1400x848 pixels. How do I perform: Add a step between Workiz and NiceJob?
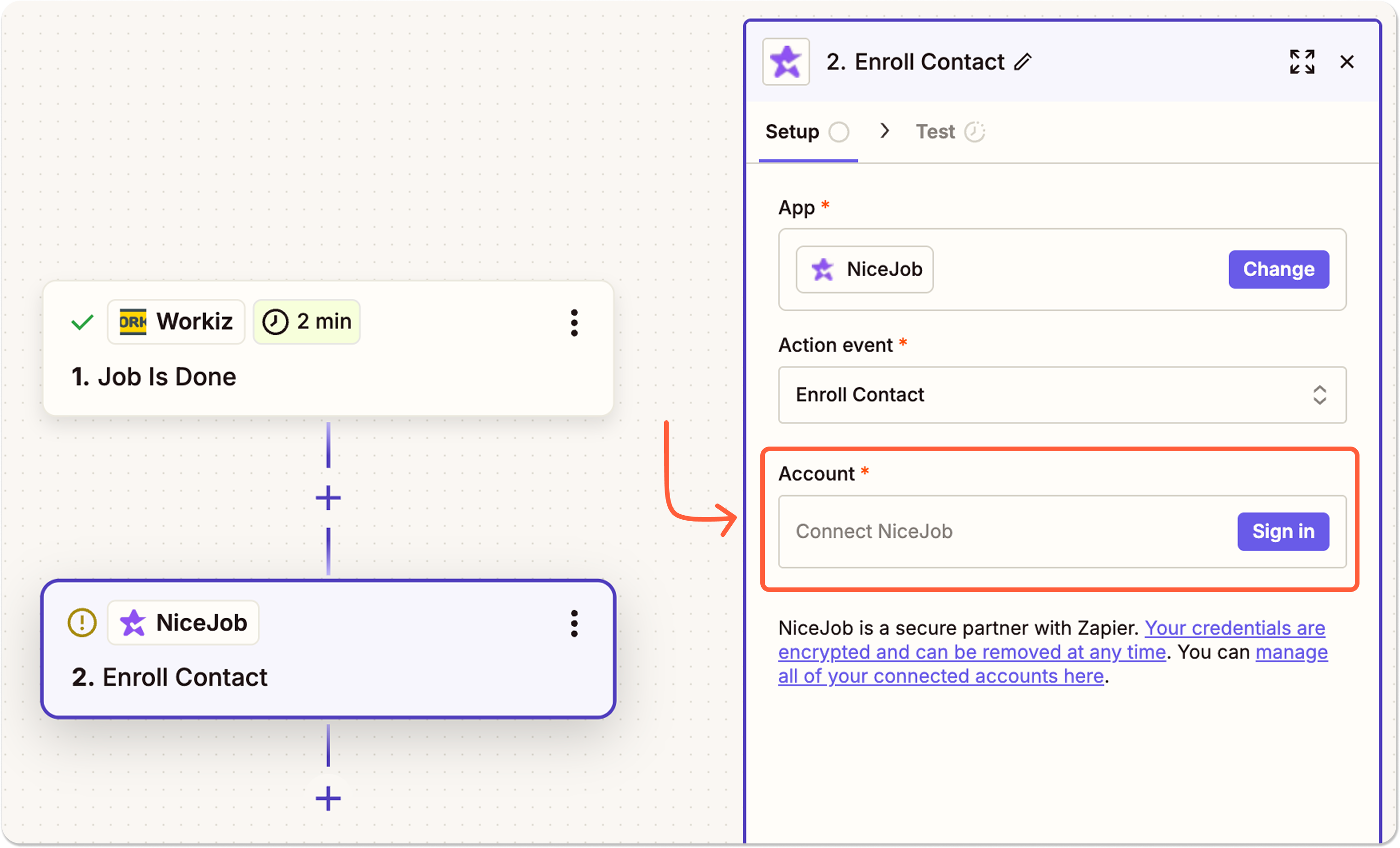tap(328, 498)
